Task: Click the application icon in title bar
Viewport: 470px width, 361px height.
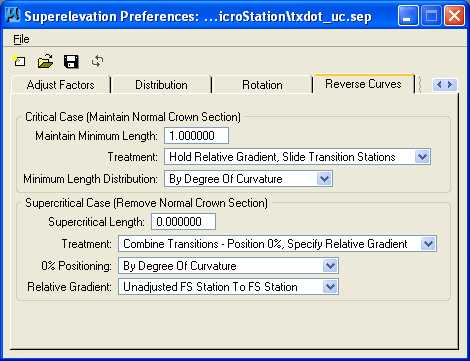Action: point(14,15)
